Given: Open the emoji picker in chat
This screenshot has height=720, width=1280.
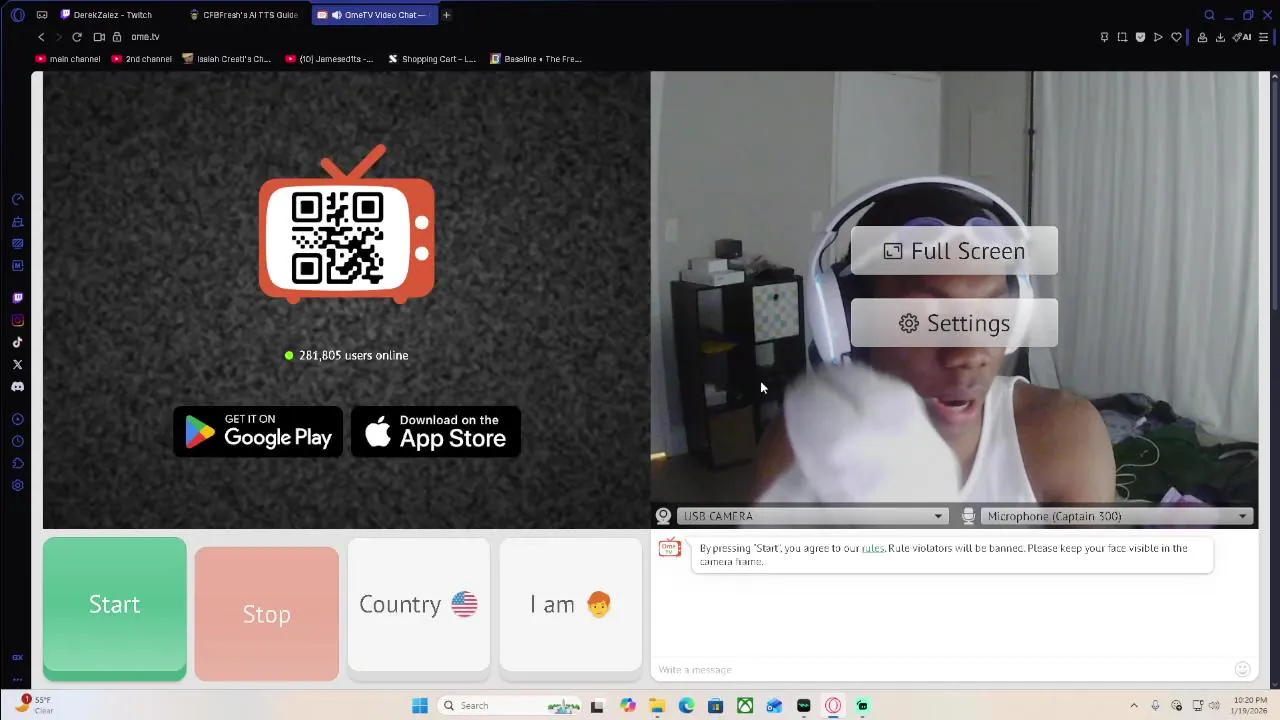Looking at the screenshot, I should [x=1242, y=669].
